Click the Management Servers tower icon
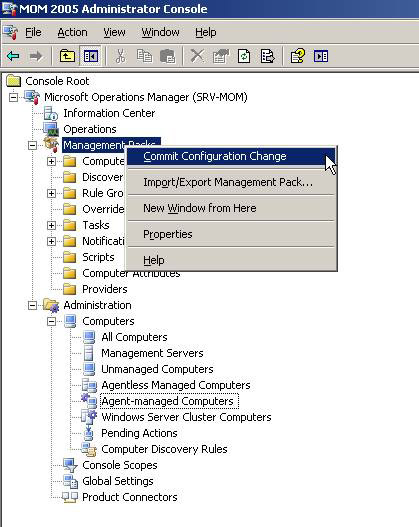 [89, 353]
